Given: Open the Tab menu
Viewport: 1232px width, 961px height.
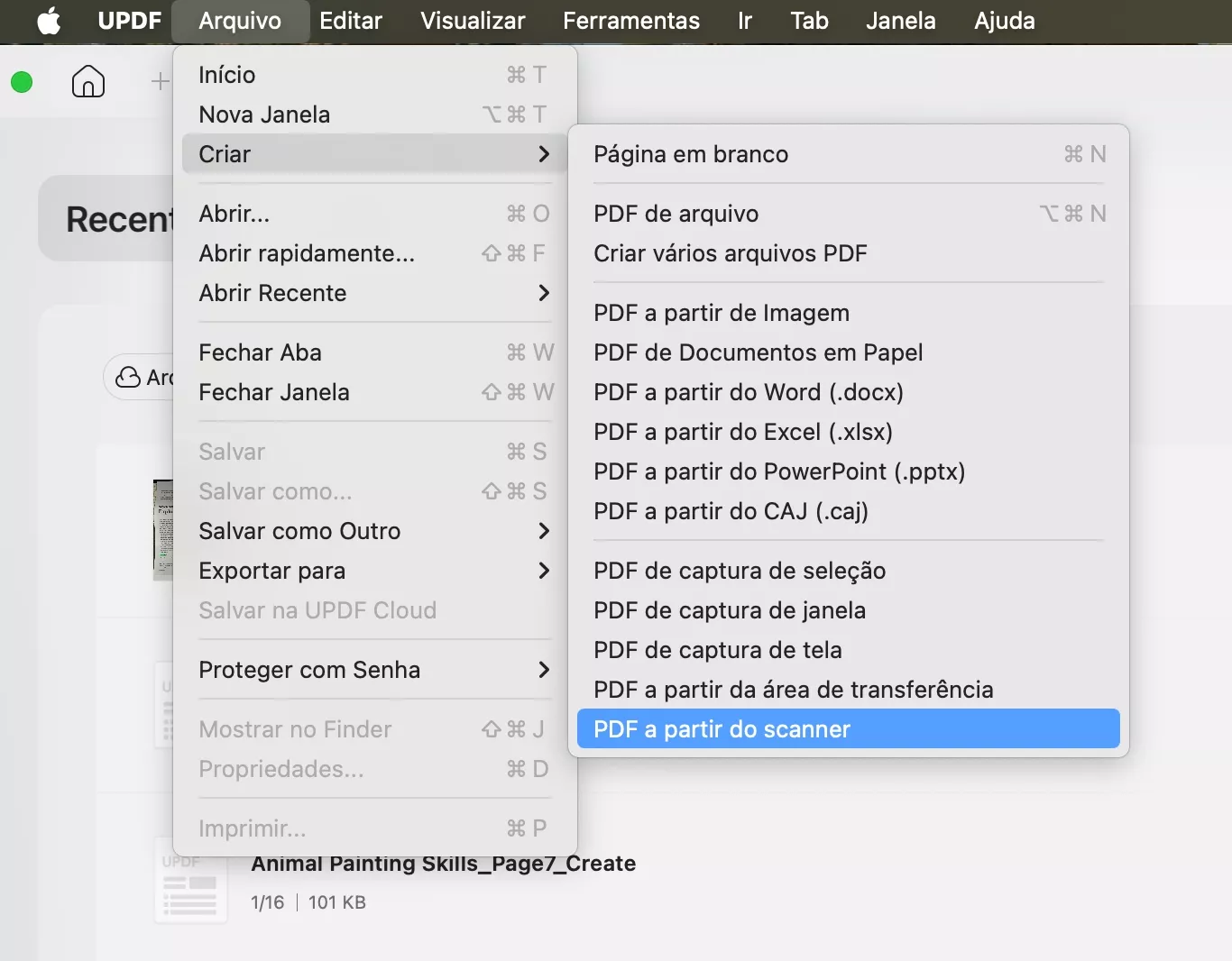Looking at the screenshot, I should pyautogui.click(x=809, y=21).
